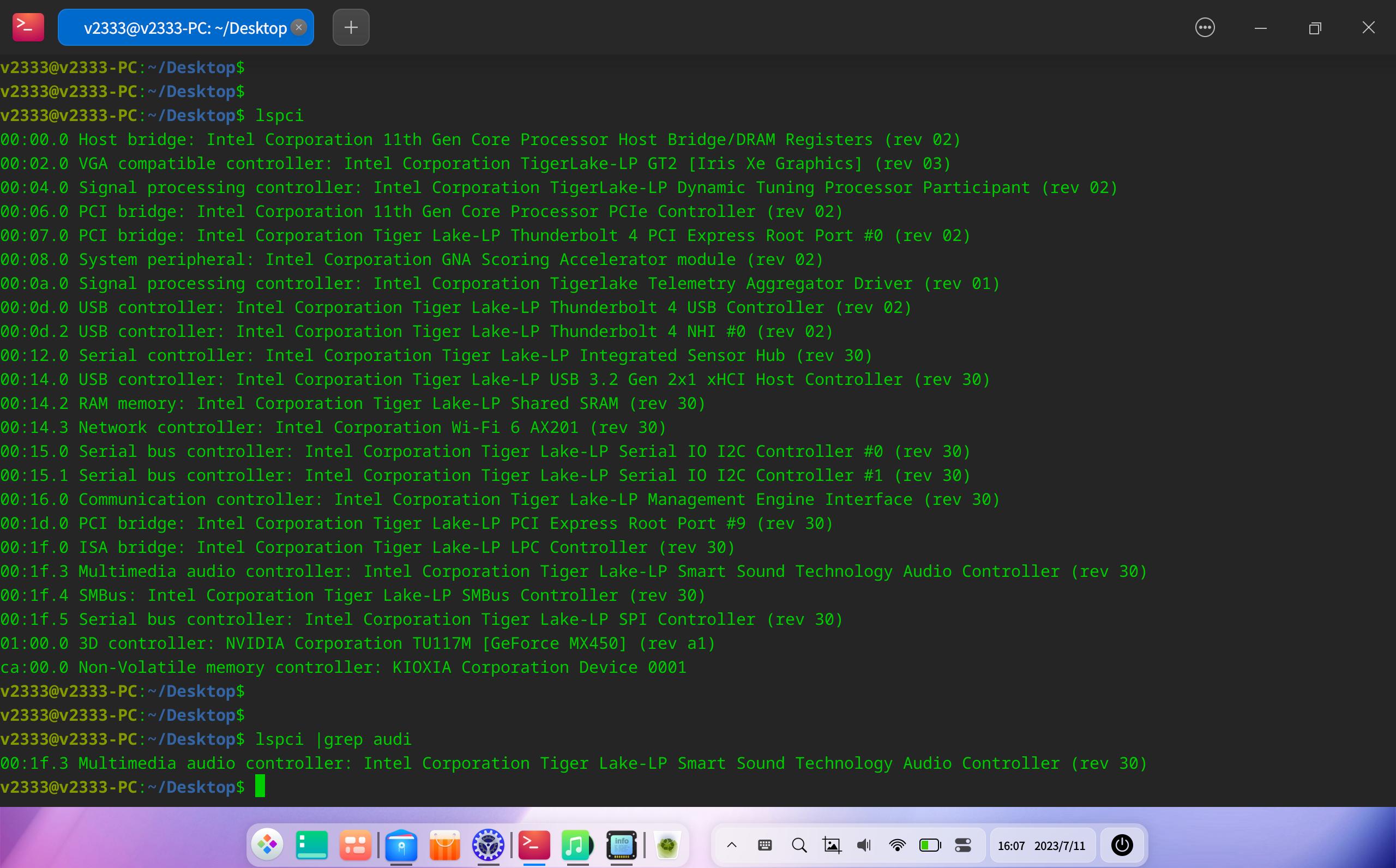Open the terminal three-dots options menu

1204,27
